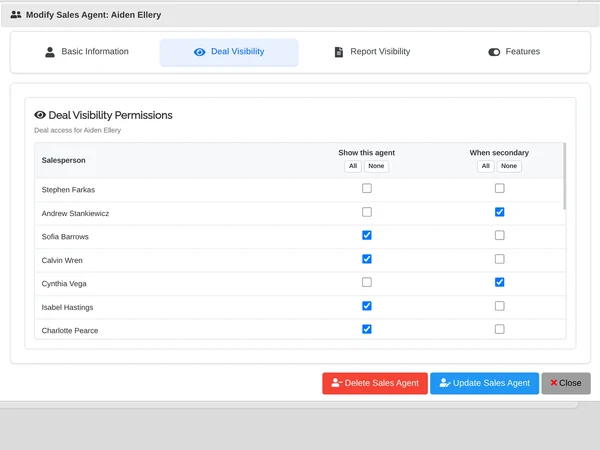The height and width of the screenshot is (450, 600).
Task: Click the name Sofia Barrows
Action: click(65, 237)
